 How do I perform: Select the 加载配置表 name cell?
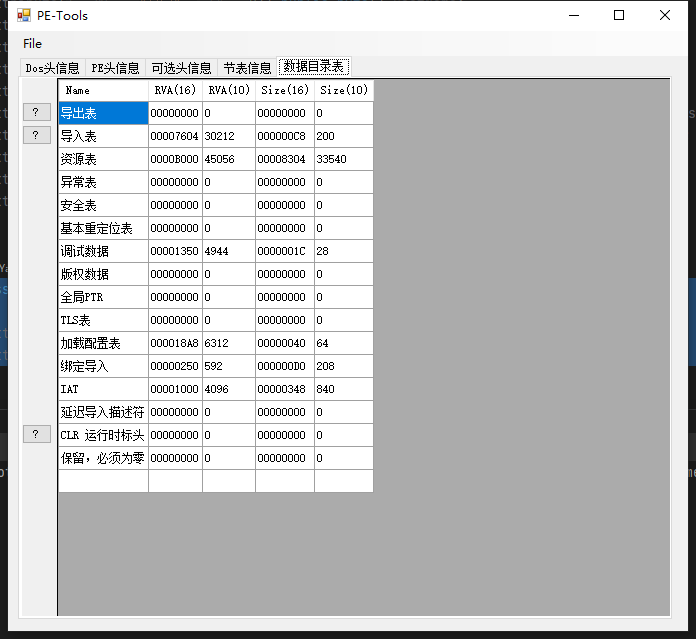pyautogui.click(x=103, y=343)
